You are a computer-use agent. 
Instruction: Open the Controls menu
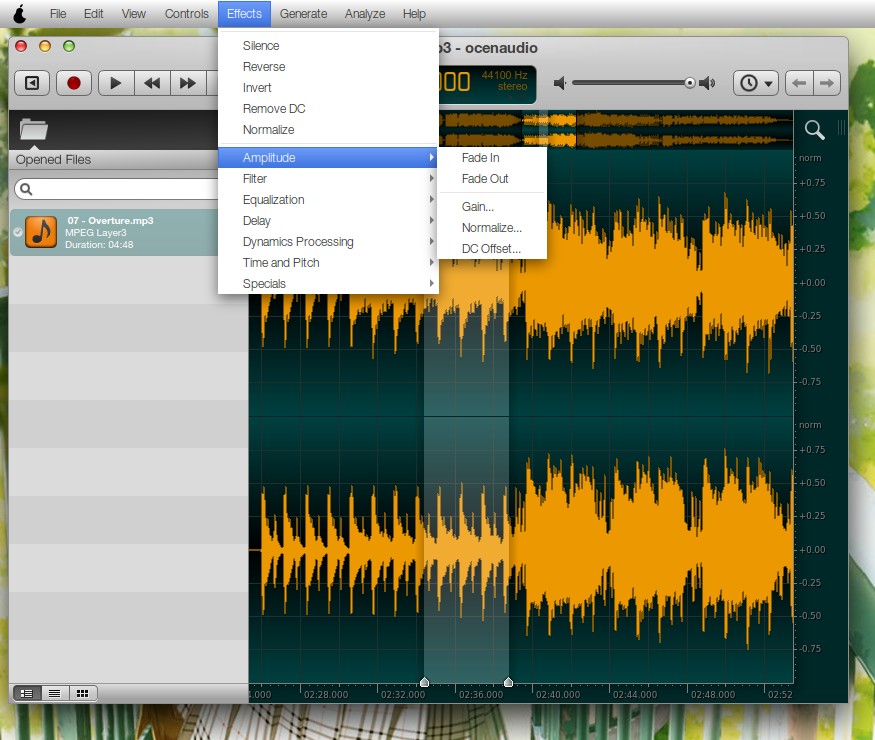click(186, 13)
